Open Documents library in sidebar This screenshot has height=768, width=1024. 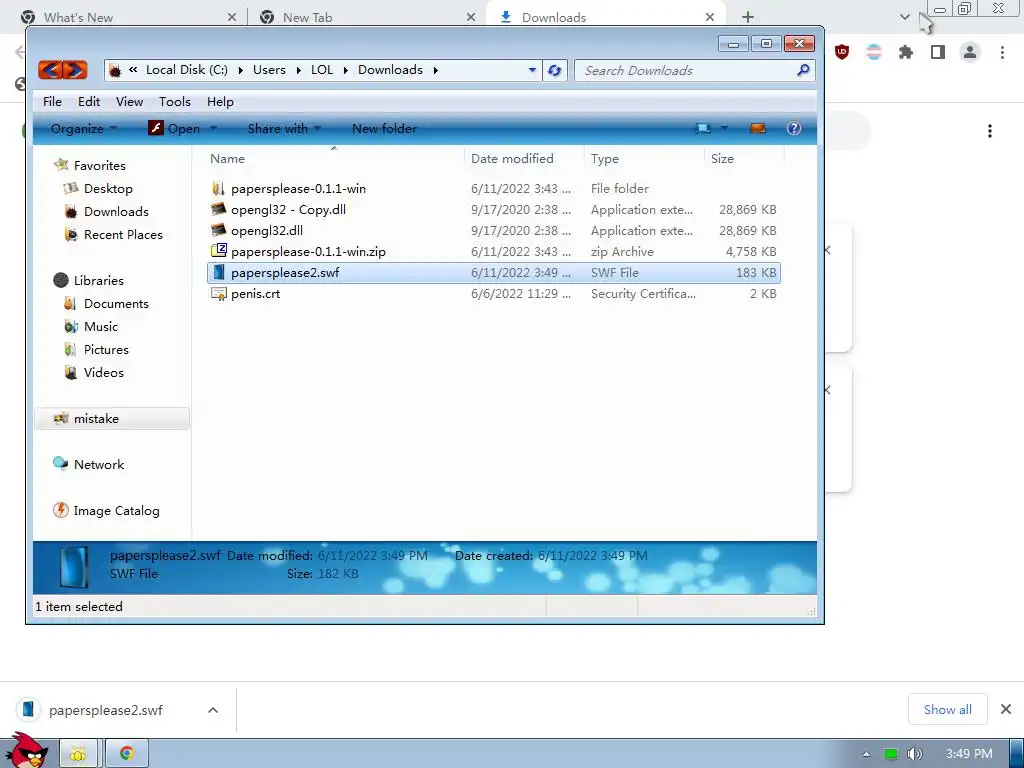pos(116,304)
